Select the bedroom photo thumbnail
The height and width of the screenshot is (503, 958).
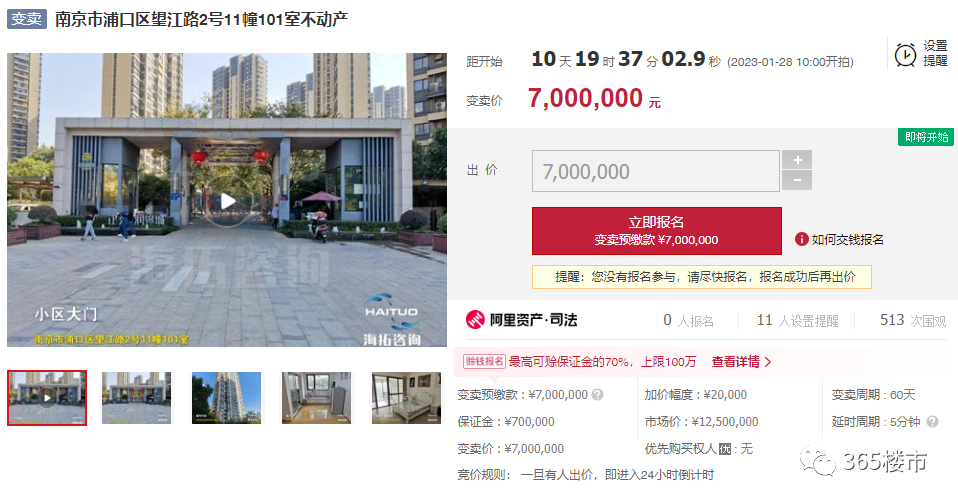tap(406, 398)
